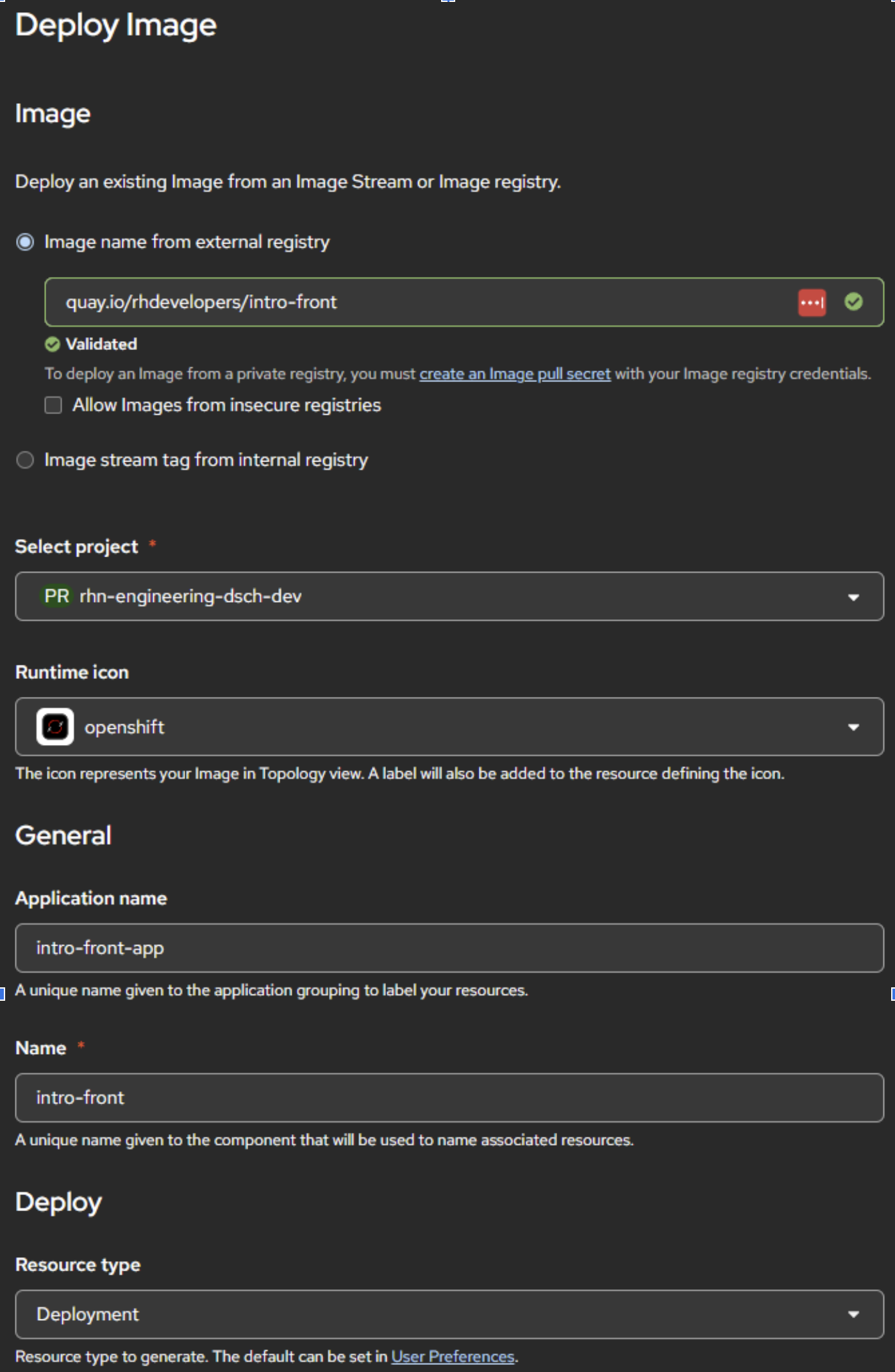Screen dimensions: 895x1372
Task: Click the OpenShift runtime icon
Action: (55, 727)
